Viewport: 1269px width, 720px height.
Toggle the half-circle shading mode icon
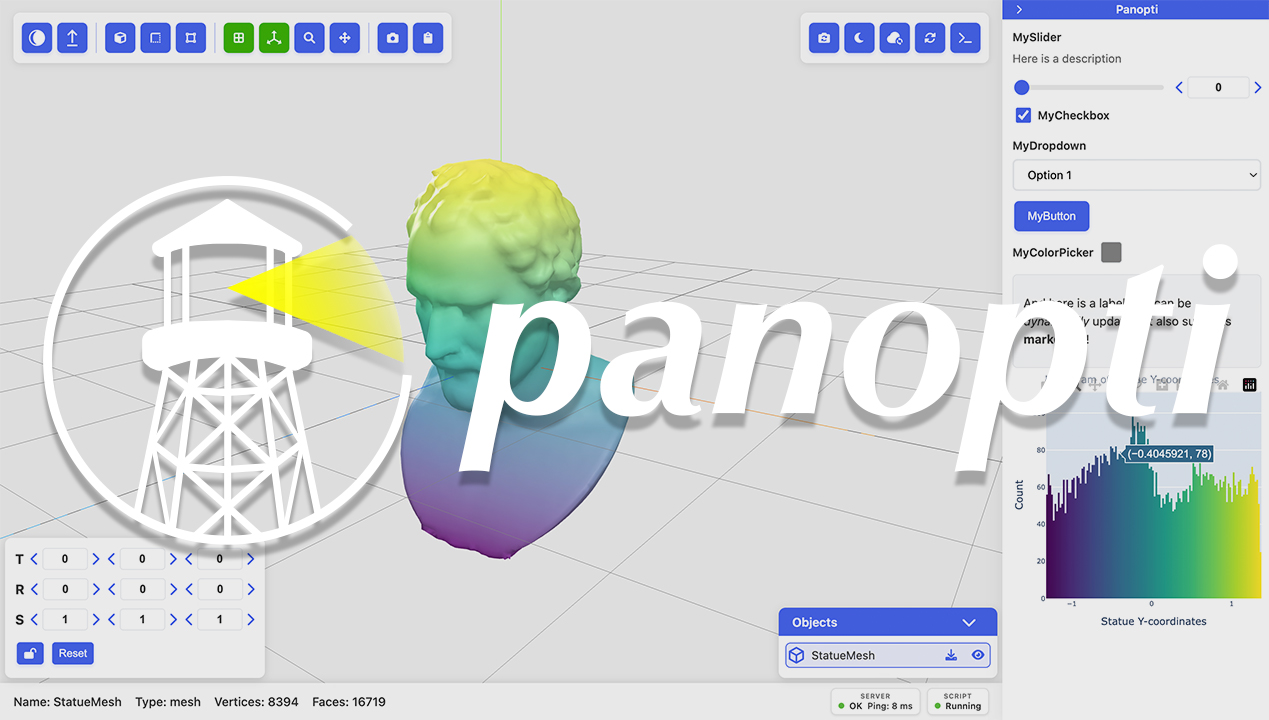(37, 38)
